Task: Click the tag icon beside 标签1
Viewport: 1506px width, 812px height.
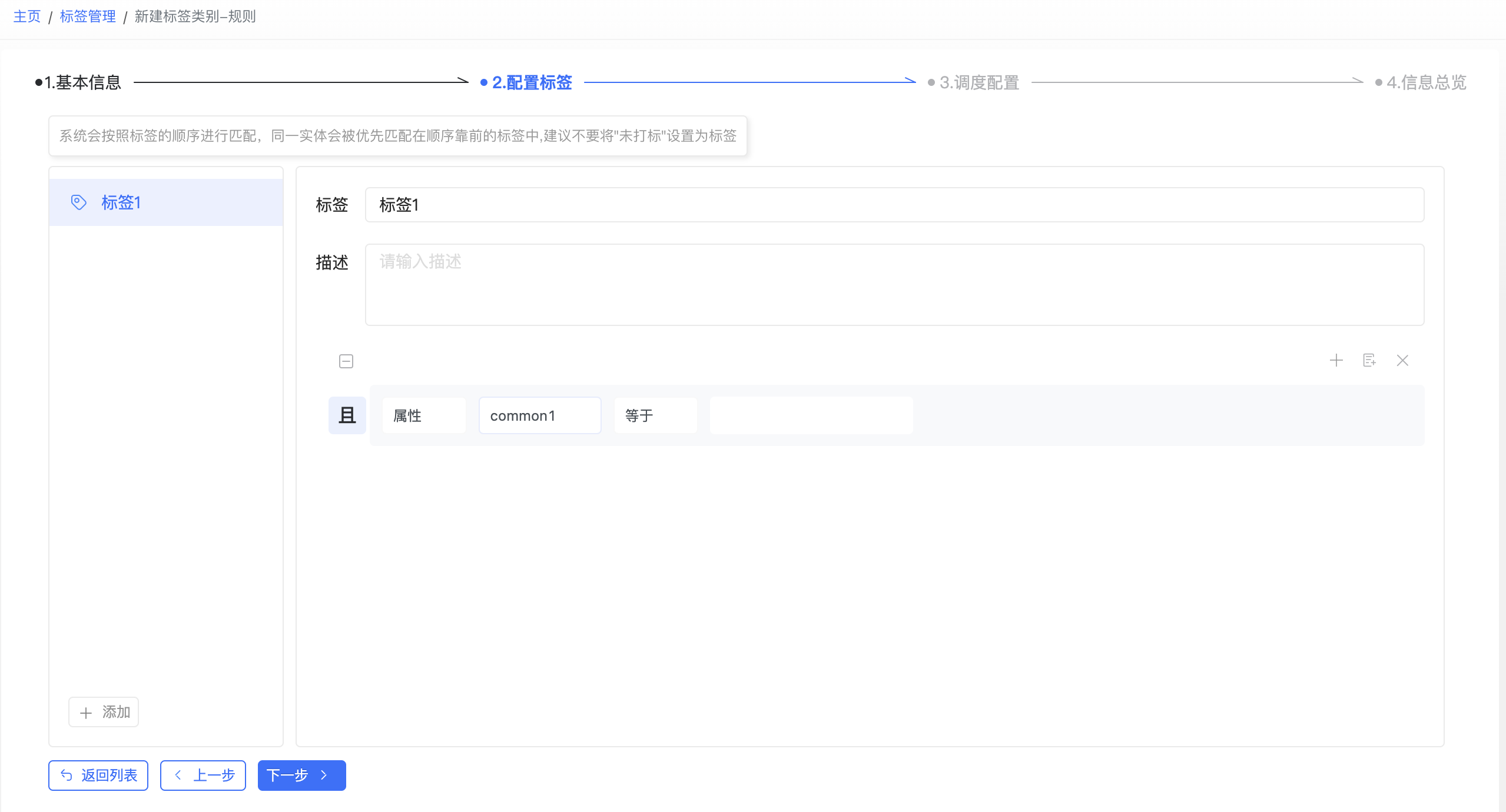Action: point(79,202)
